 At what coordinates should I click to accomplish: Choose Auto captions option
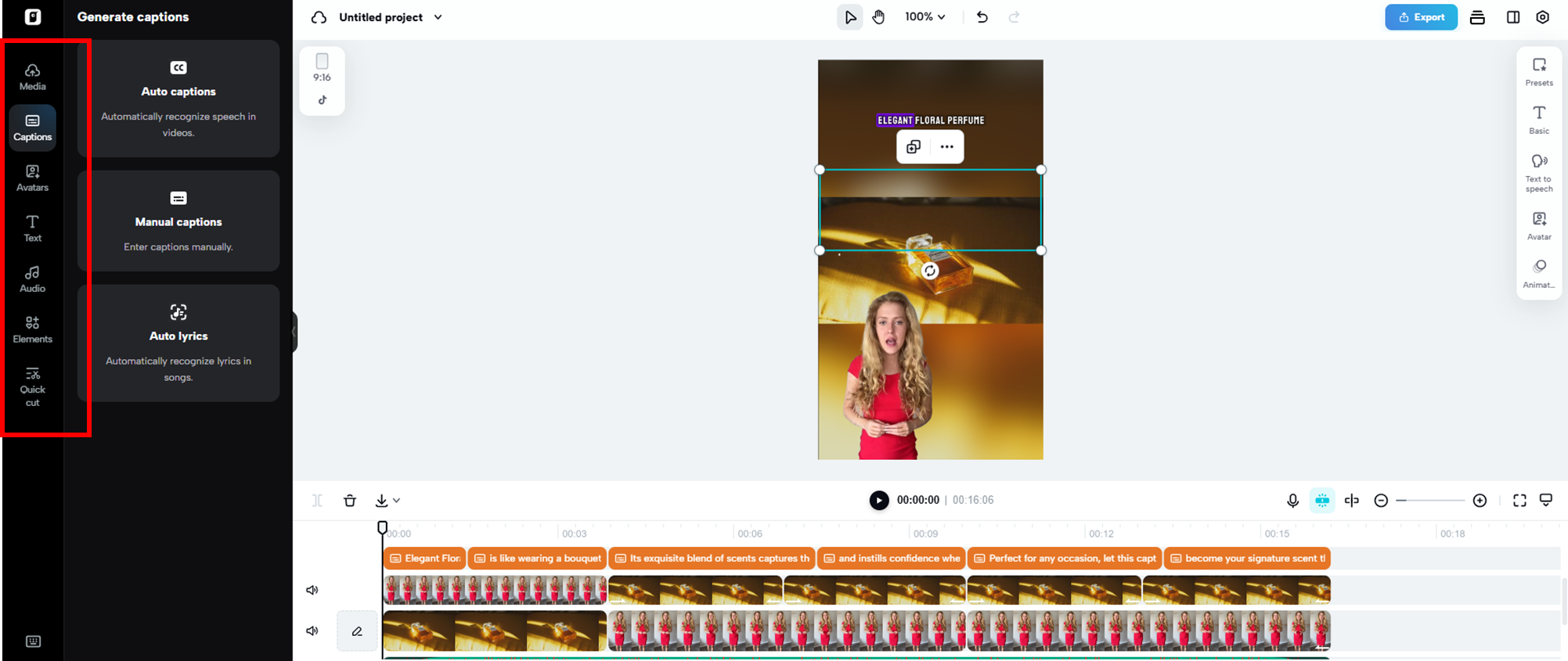178,99
